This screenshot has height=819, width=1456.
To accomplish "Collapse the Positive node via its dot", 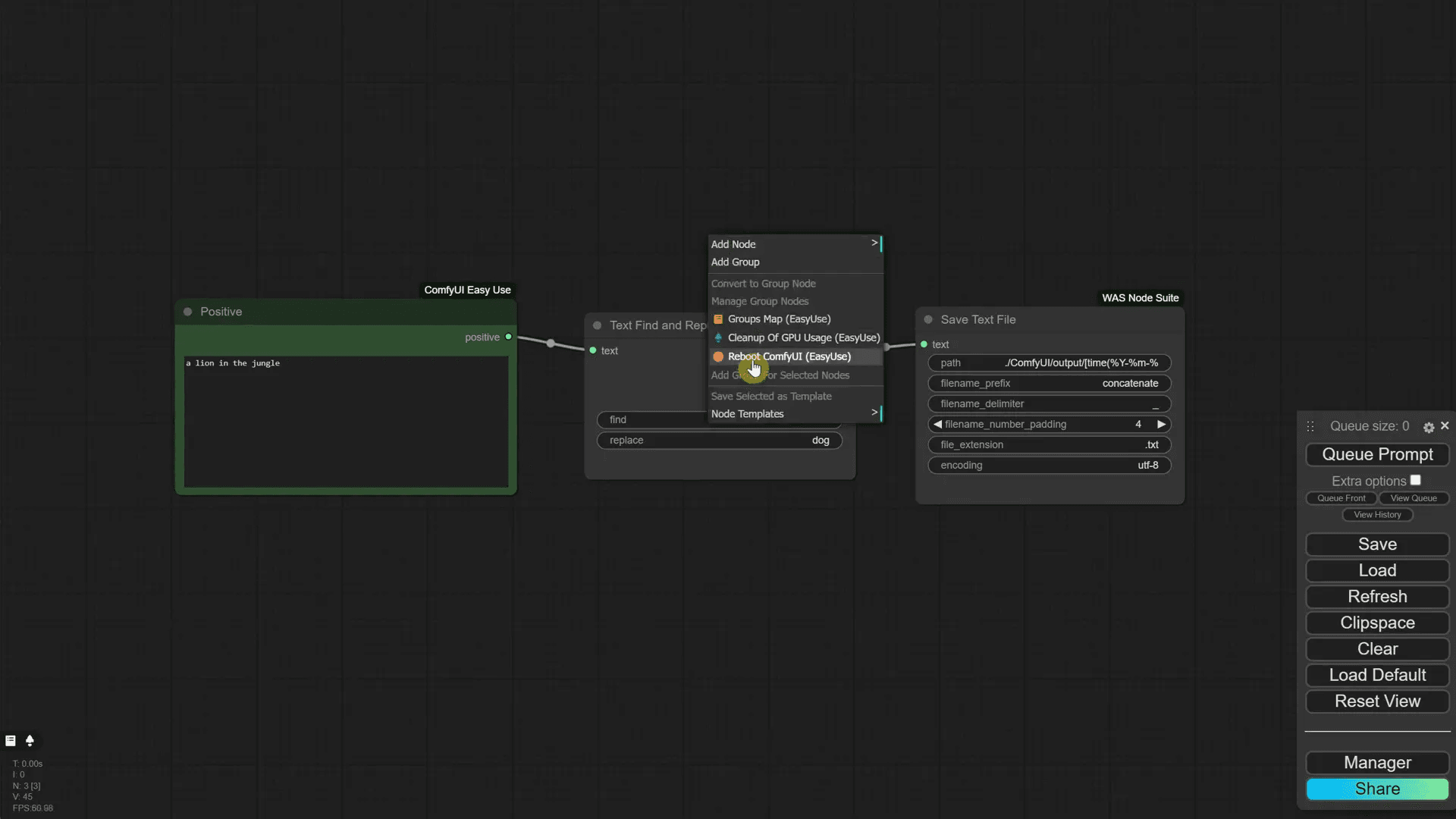I will (188, 312).
